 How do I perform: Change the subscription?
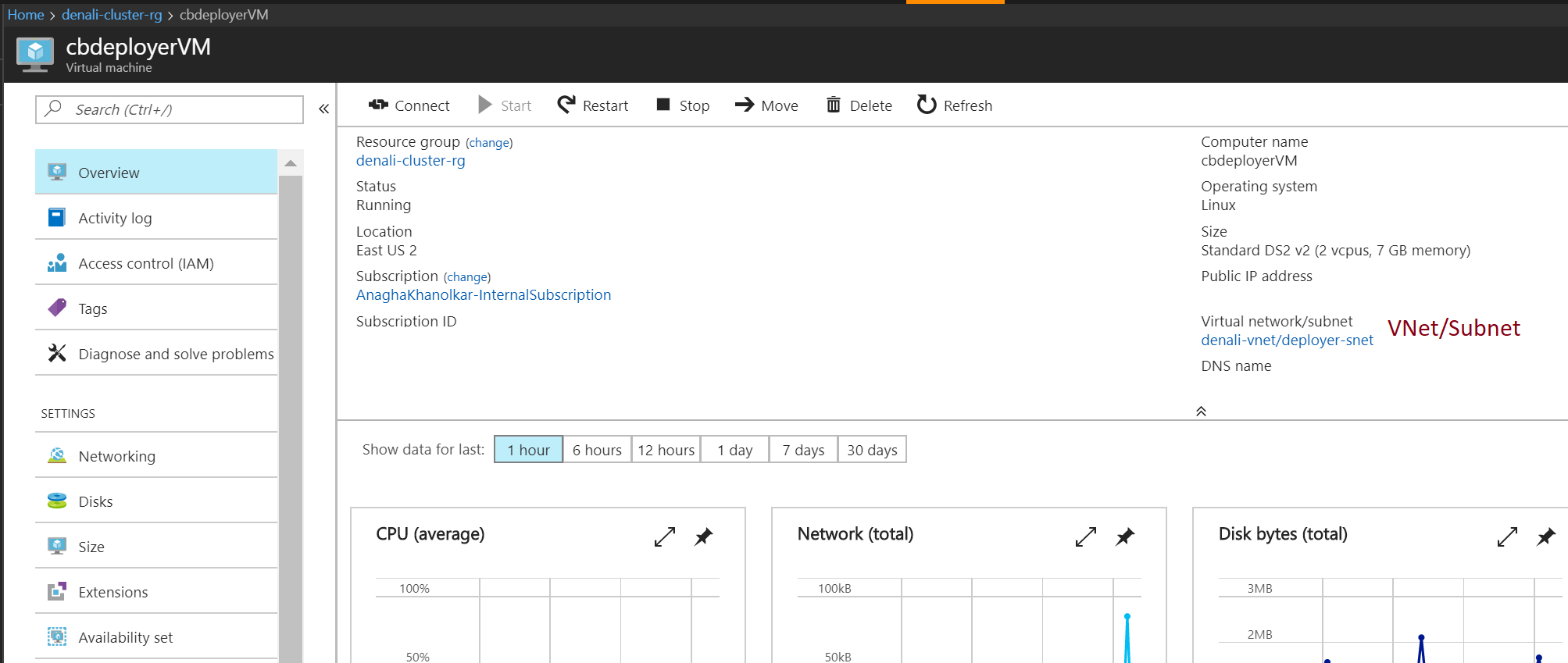pos(467,277)
